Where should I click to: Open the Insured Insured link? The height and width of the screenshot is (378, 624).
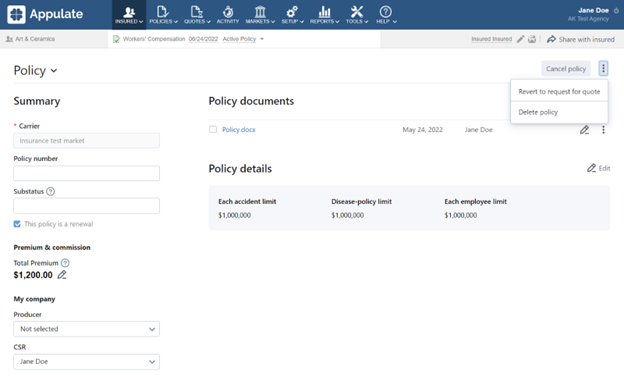[491, 39]
